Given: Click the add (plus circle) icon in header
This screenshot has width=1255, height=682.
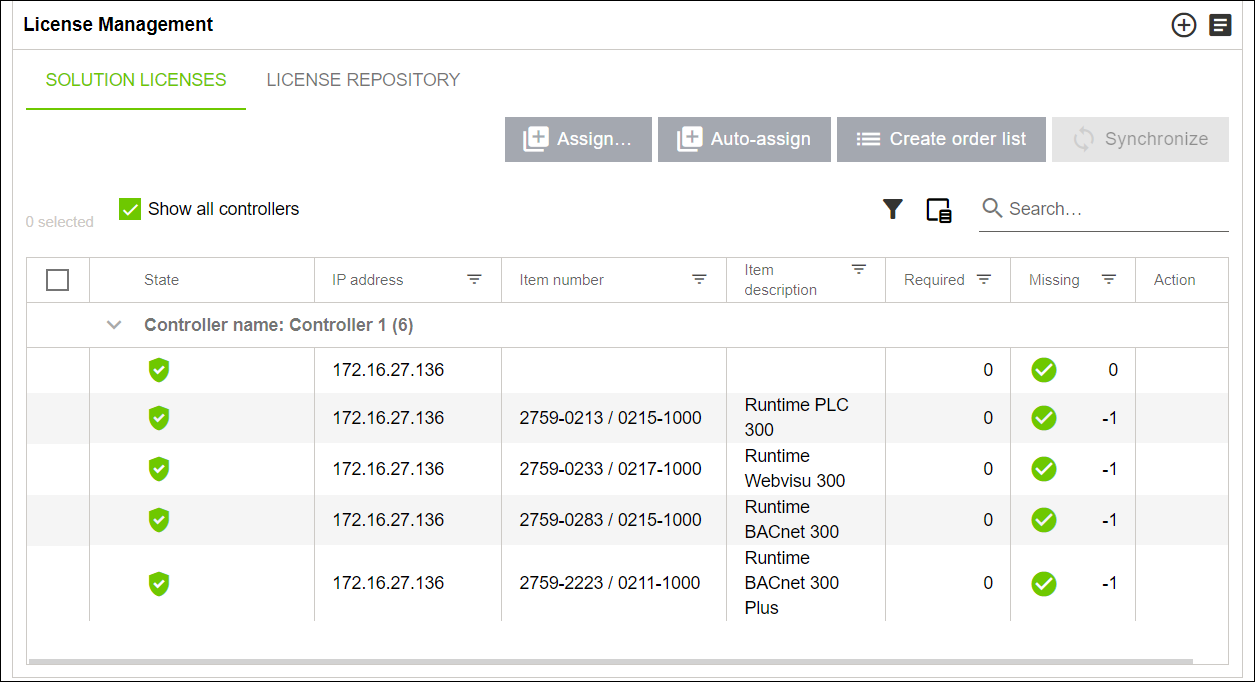Looking at the screenshot, I should coord(1184,26).
